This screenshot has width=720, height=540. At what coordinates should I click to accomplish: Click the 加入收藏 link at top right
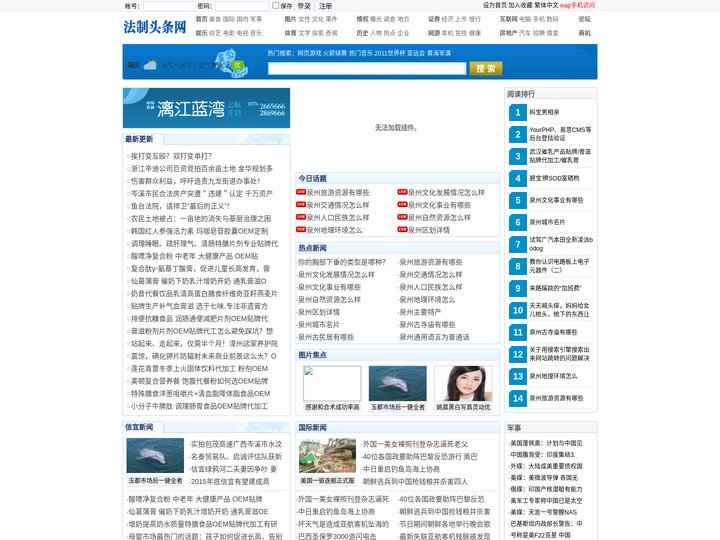[520, 6]
